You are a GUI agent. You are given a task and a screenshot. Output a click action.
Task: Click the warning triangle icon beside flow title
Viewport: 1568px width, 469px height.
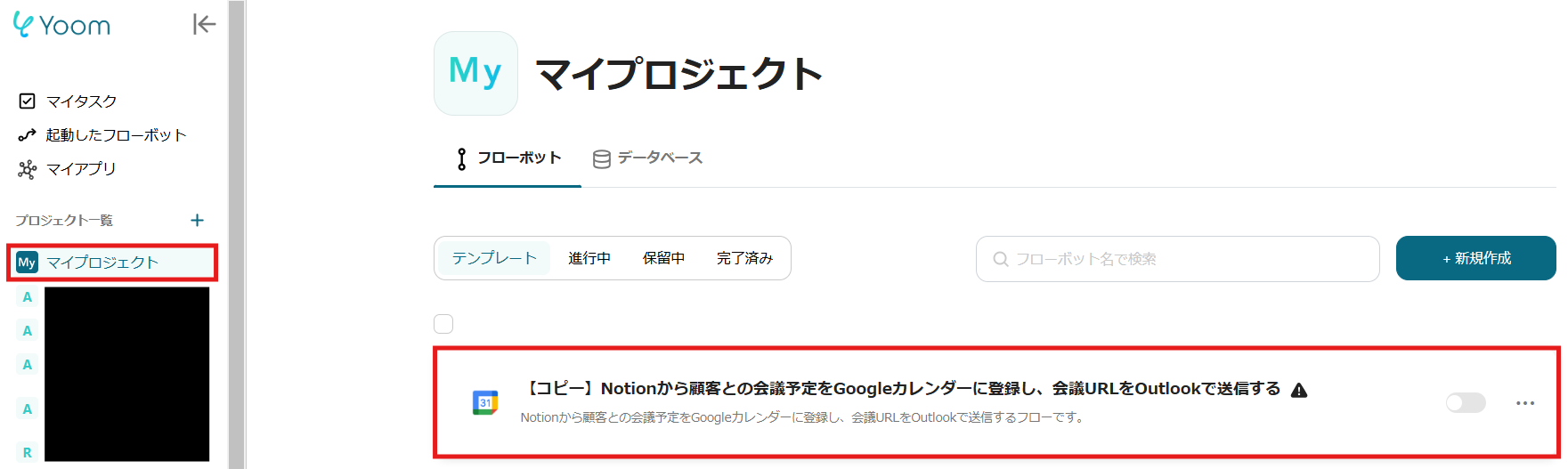click(1299, 390)
